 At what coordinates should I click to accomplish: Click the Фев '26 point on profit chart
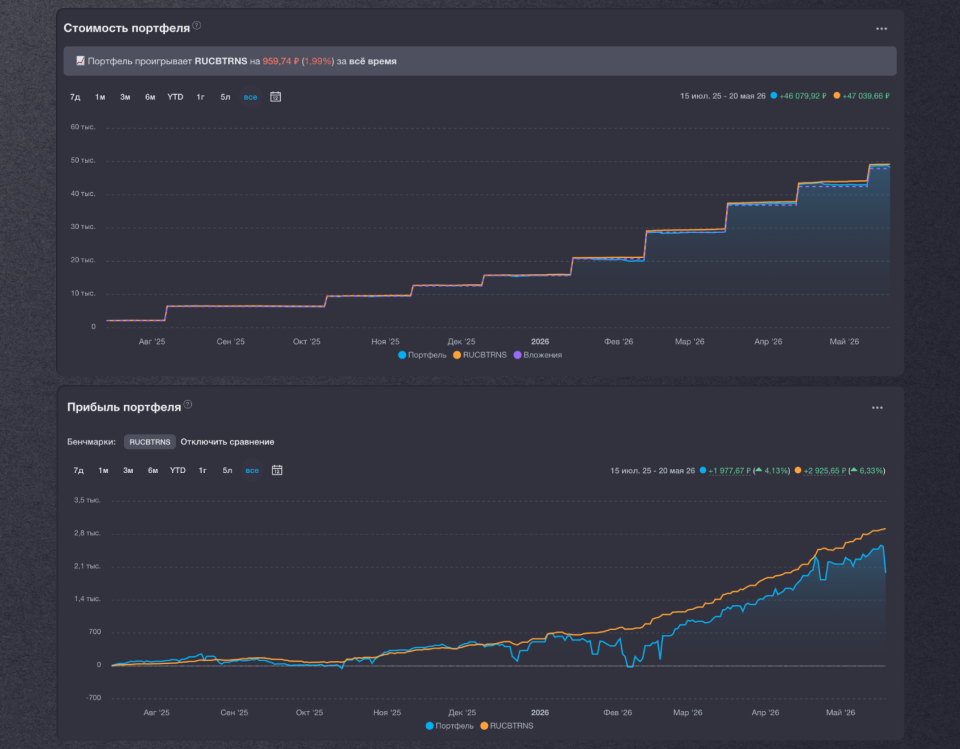tap(617, 712)
